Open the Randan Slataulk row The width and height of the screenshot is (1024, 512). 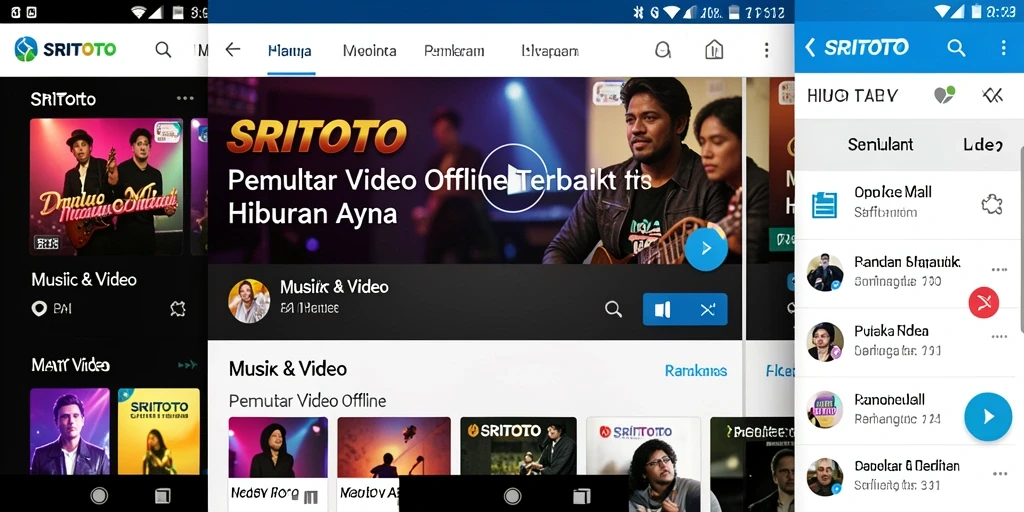tap(907, 273)
